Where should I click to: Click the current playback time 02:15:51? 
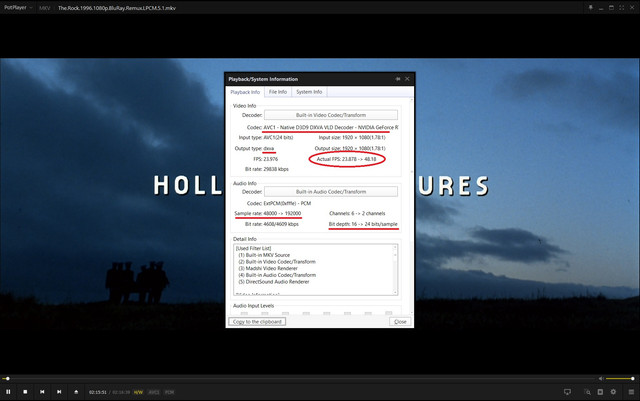pyautogui.click(x=98, y=392)
